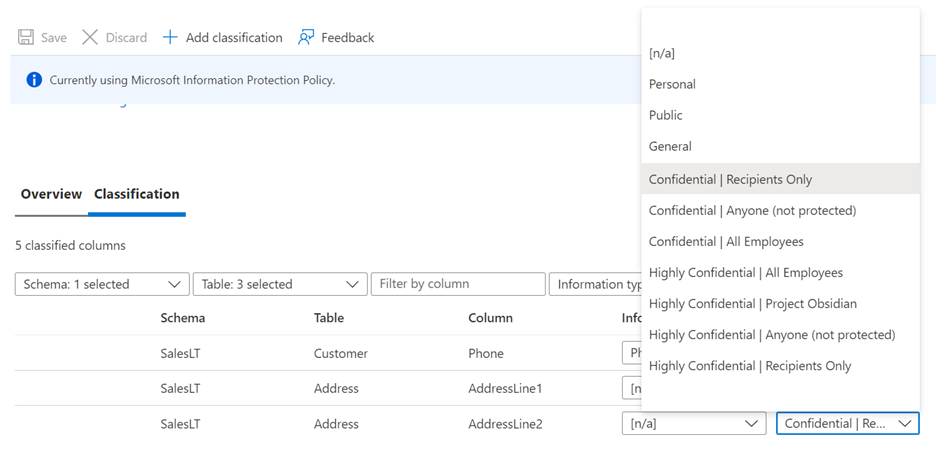This screenshot has width=936, height=464.
Task: Click the Save disk icon
Action: [x=25, y=37]
